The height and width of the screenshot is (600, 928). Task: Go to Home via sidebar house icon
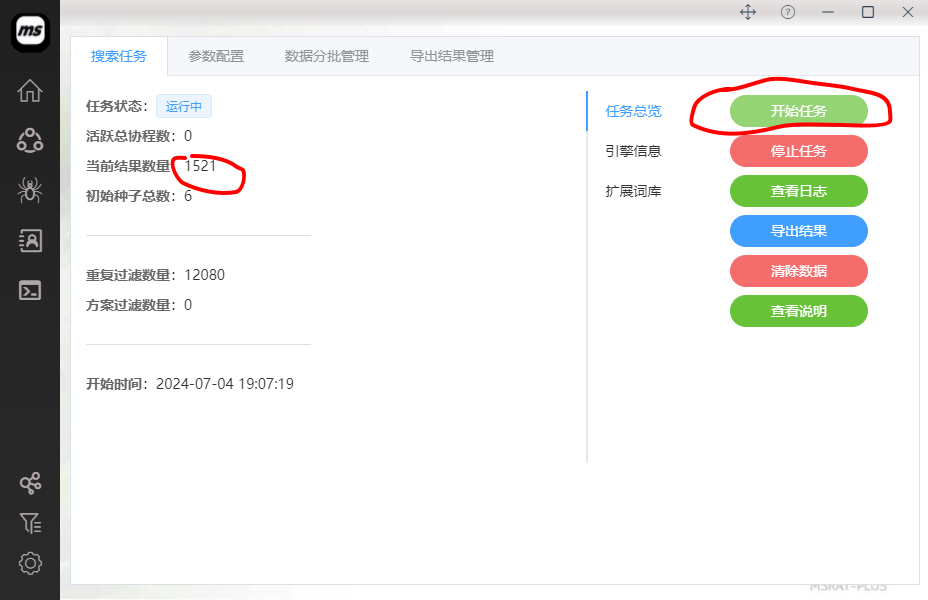[30, 90]
